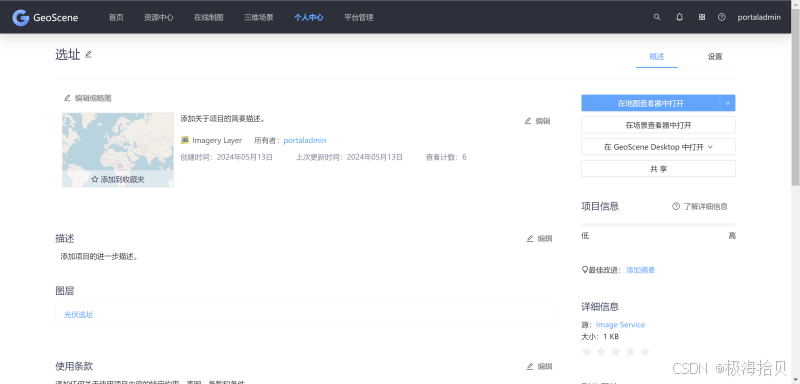Viewport: 800px width, 384px height.
Task: Open 资源中心 in navigation bar
Action: pos(159,17)
